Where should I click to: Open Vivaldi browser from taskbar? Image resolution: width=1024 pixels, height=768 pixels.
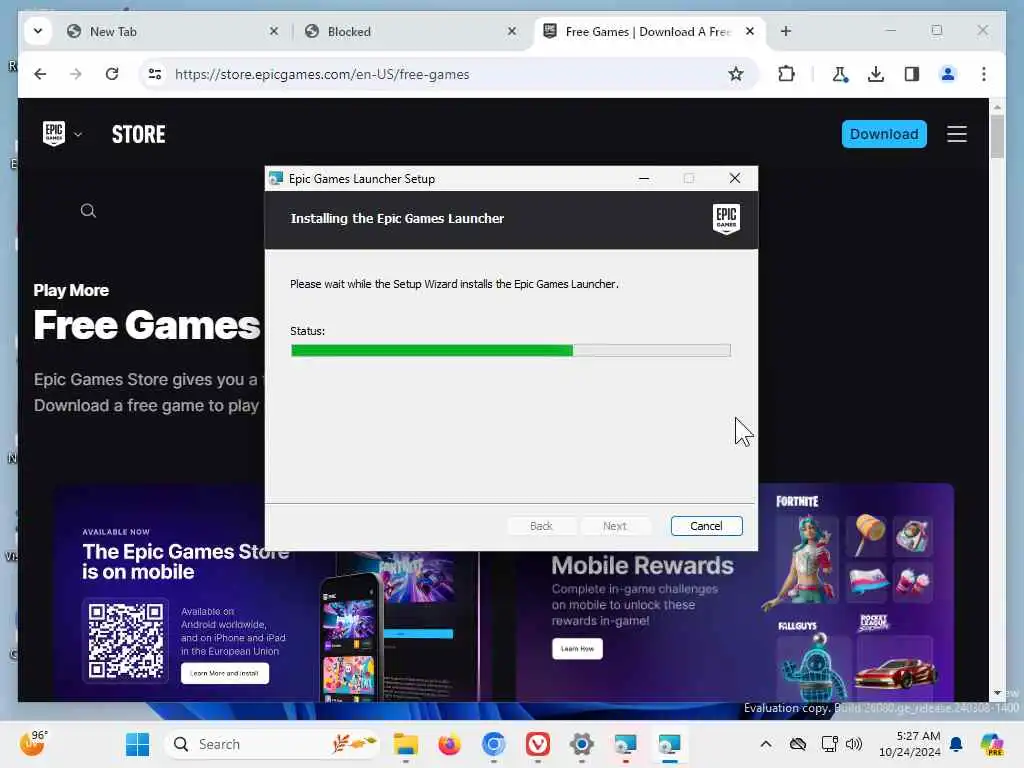pos(537,744)
